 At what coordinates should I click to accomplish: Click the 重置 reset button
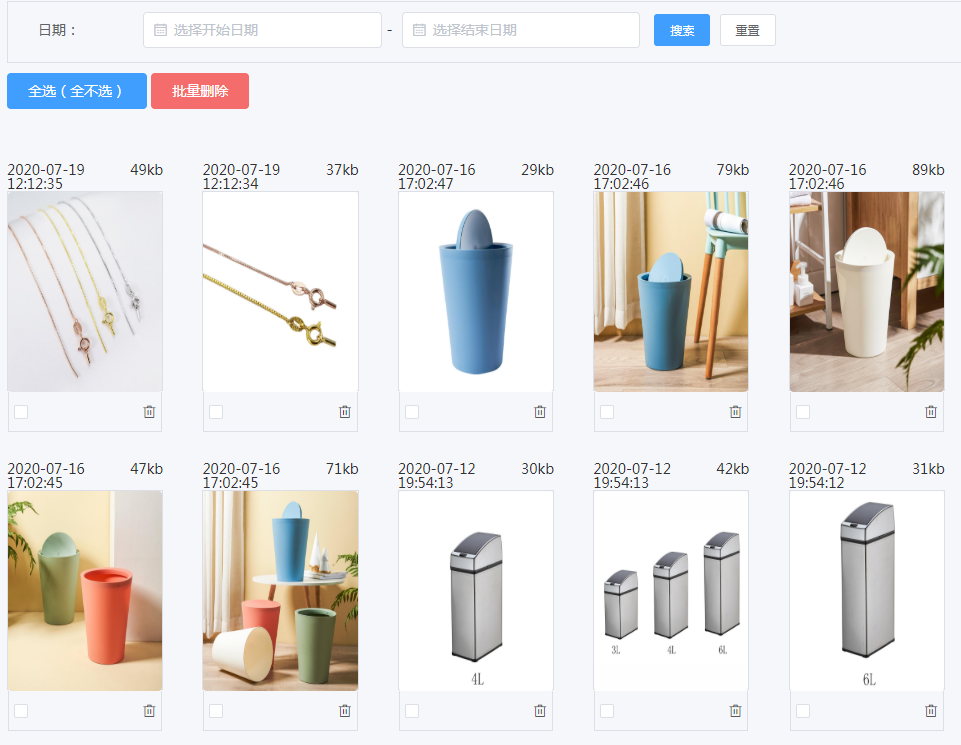[747, 30]
